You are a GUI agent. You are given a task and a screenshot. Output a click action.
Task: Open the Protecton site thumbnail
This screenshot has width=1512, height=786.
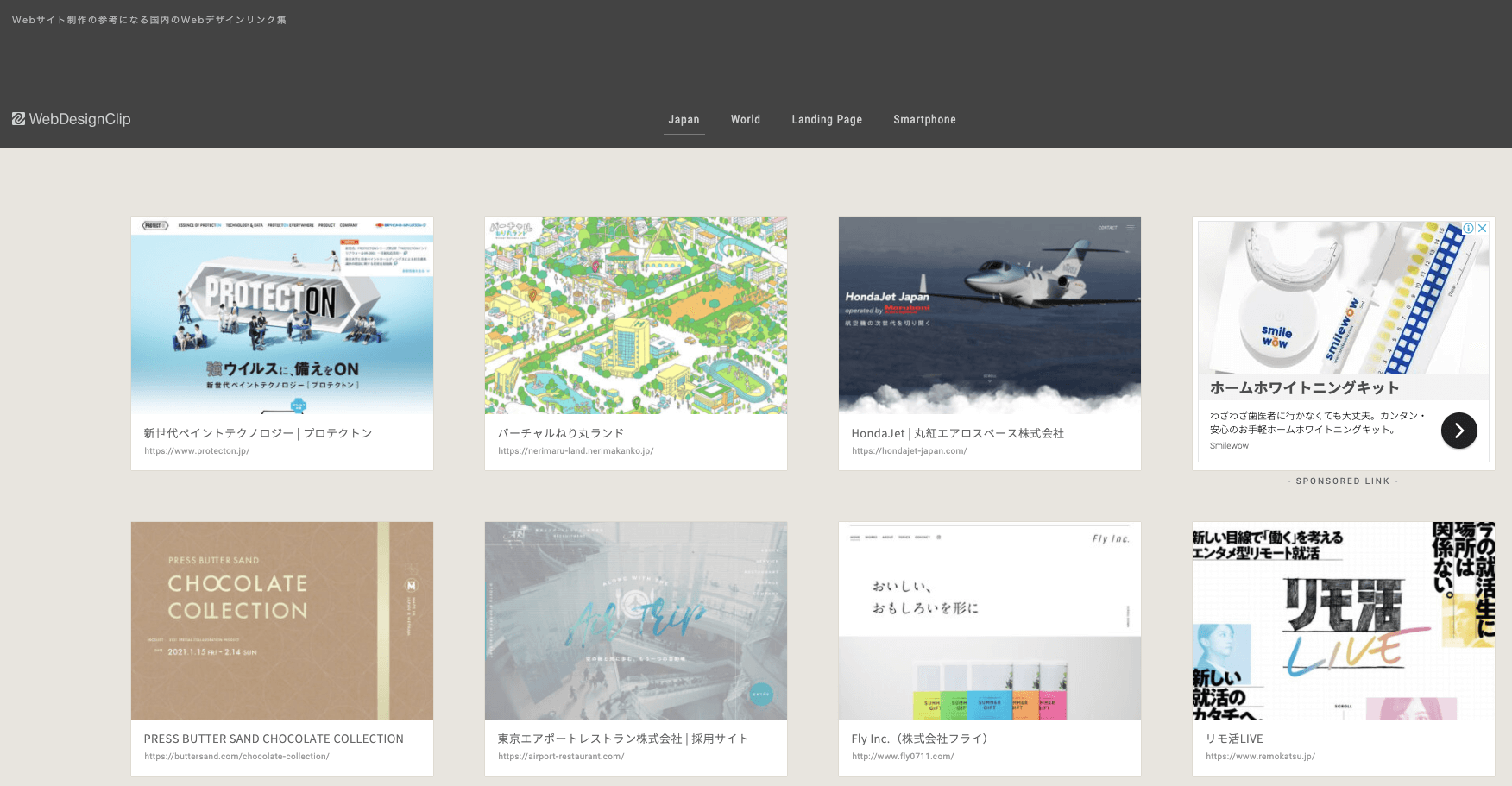coord(282,315)
